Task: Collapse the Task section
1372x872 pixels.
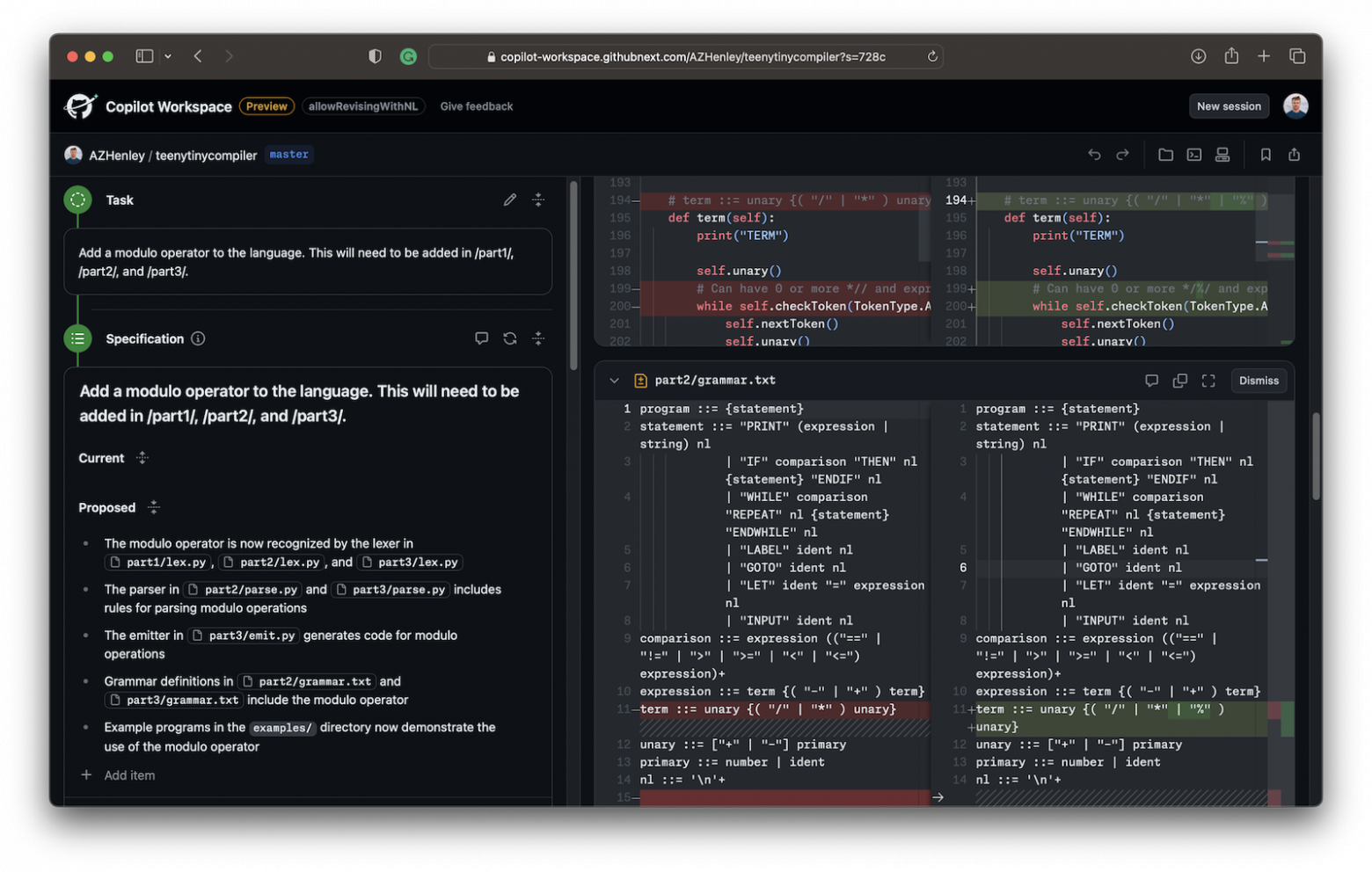Action: pyautogui.click(x=538, y=200)
